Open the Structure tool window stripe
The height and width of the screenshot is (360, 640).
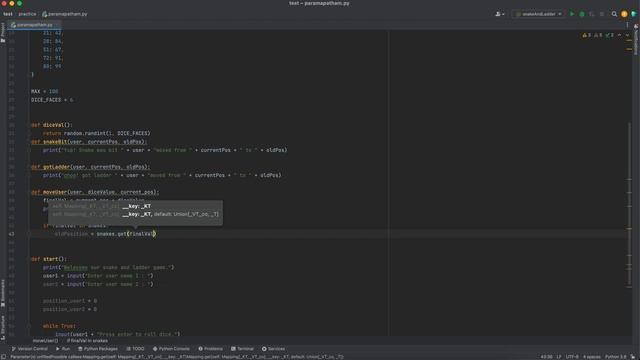[3, 327]
